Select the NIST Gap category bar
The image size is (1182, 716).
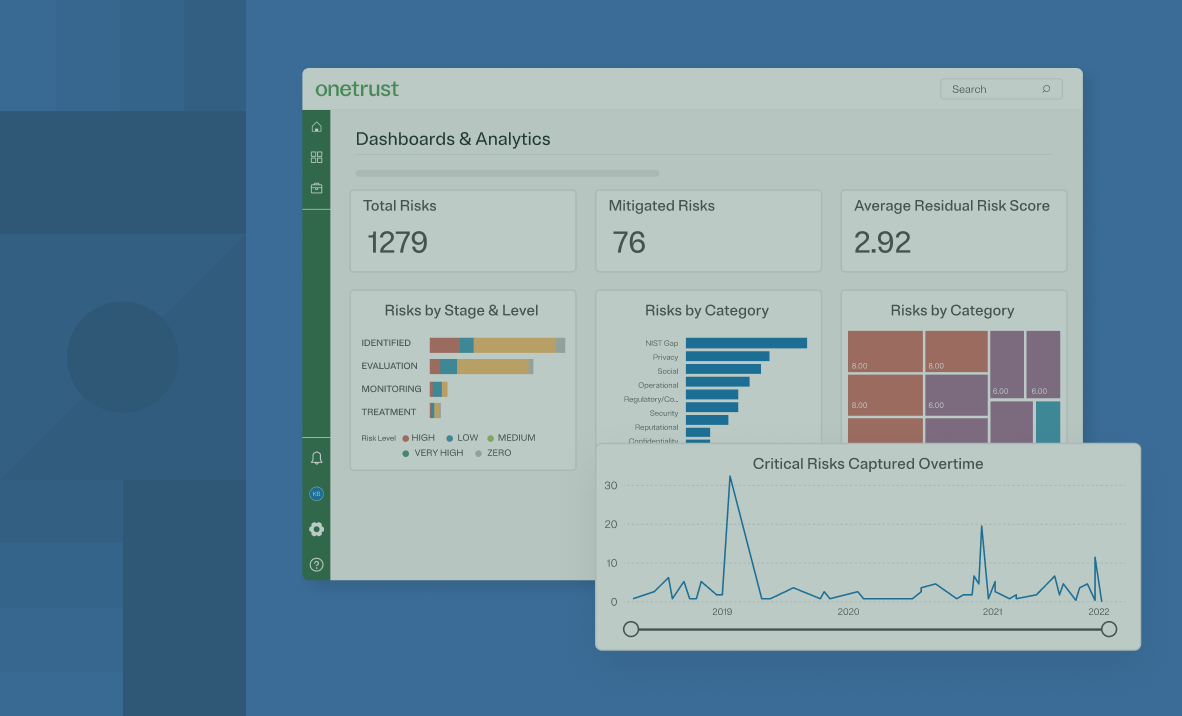[x=745, y=342]
